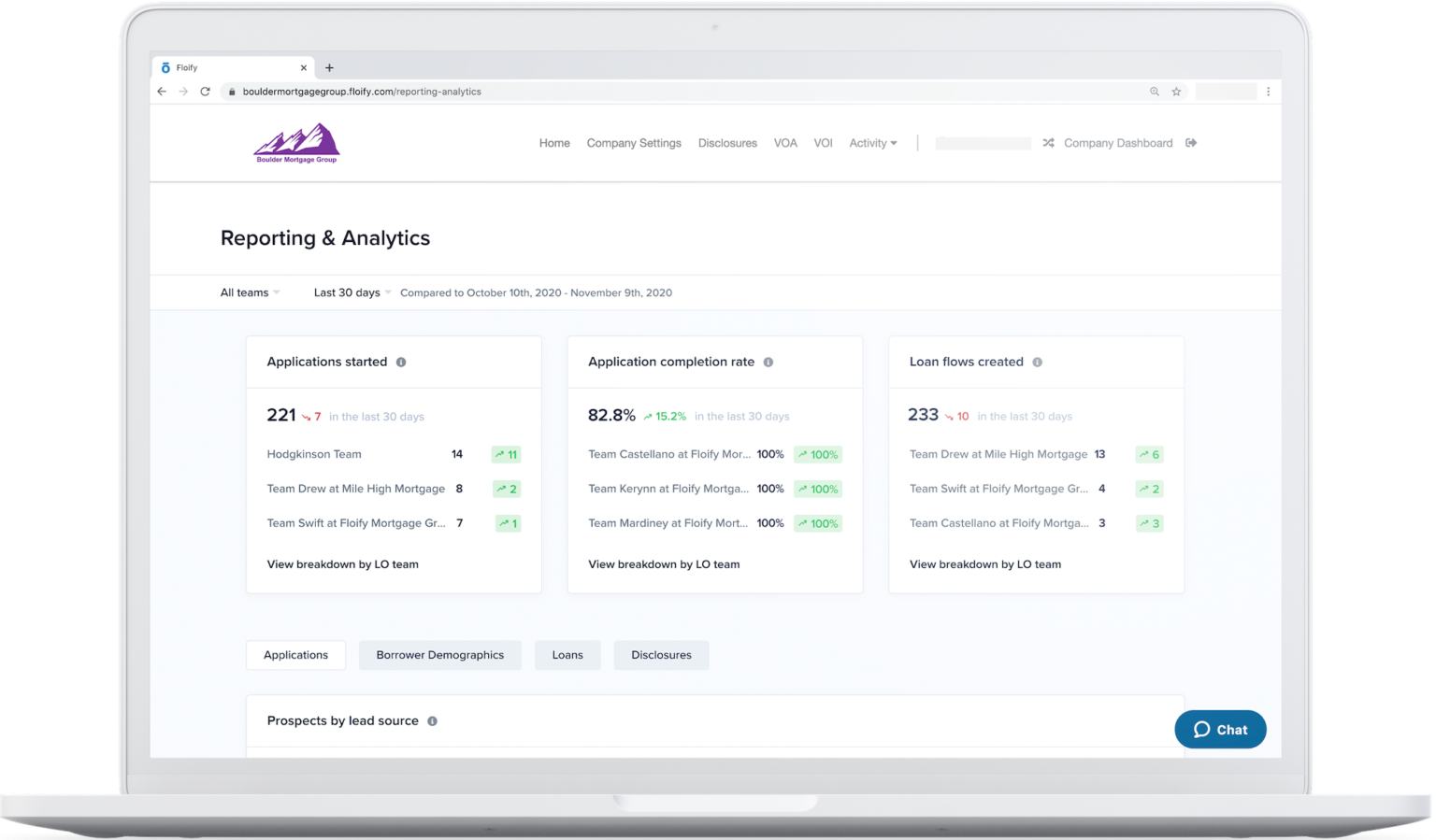Click the logout icon after Company Dashboard
The image size is (1436, 840).
coord(1190,142)
